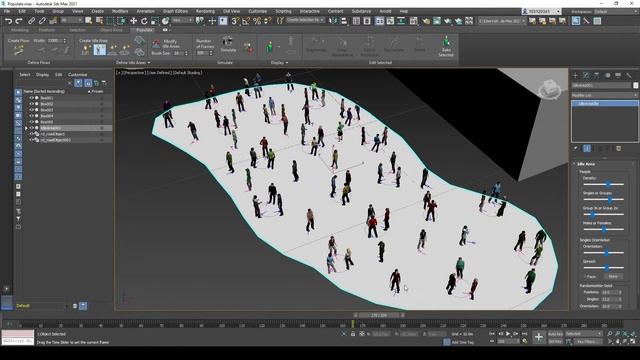Image resolution: width=640 pixels, height=360 pixels.
Task: Hide the IdleArea001 object via eye icon
Action: pos(31,128)
